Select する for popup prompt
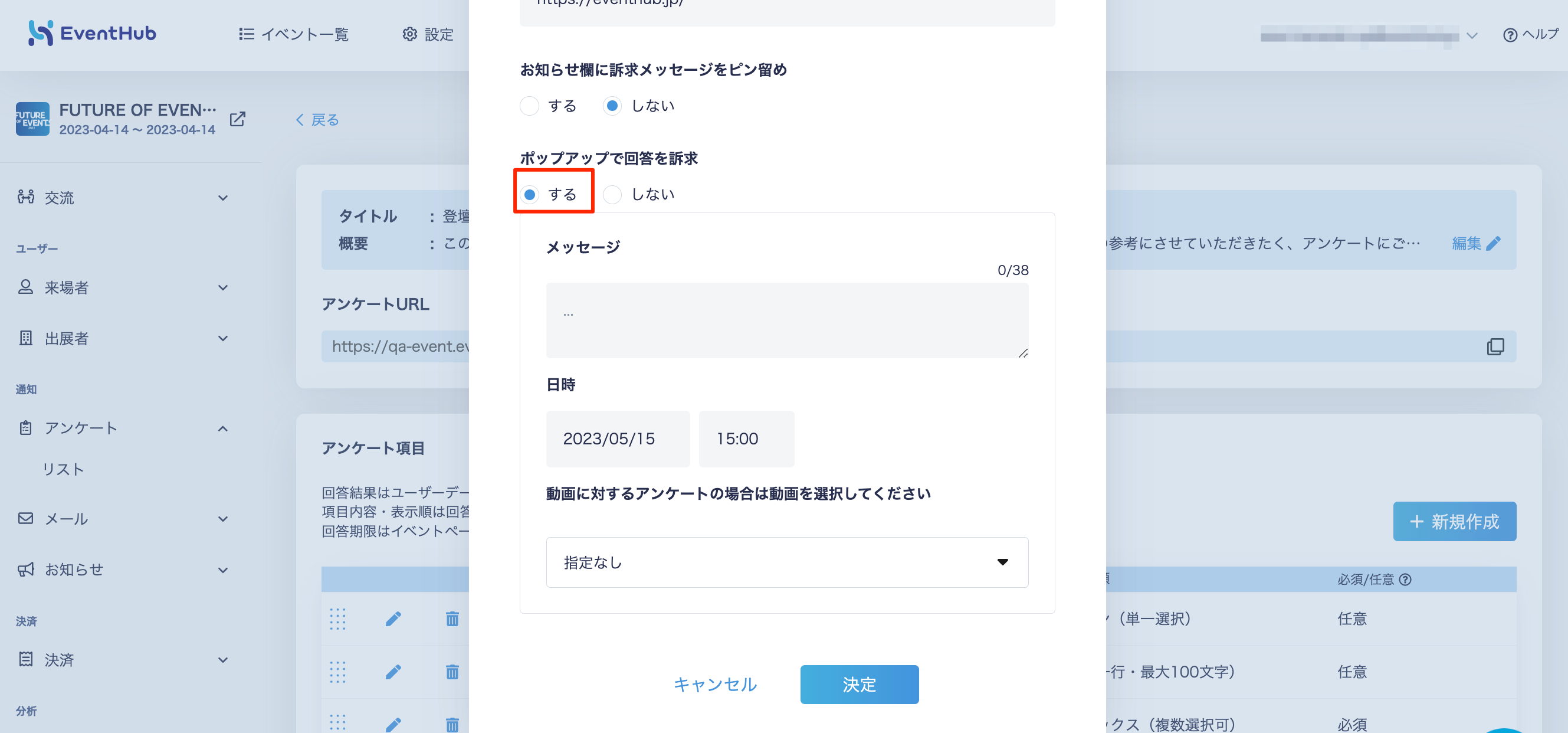 530,195
